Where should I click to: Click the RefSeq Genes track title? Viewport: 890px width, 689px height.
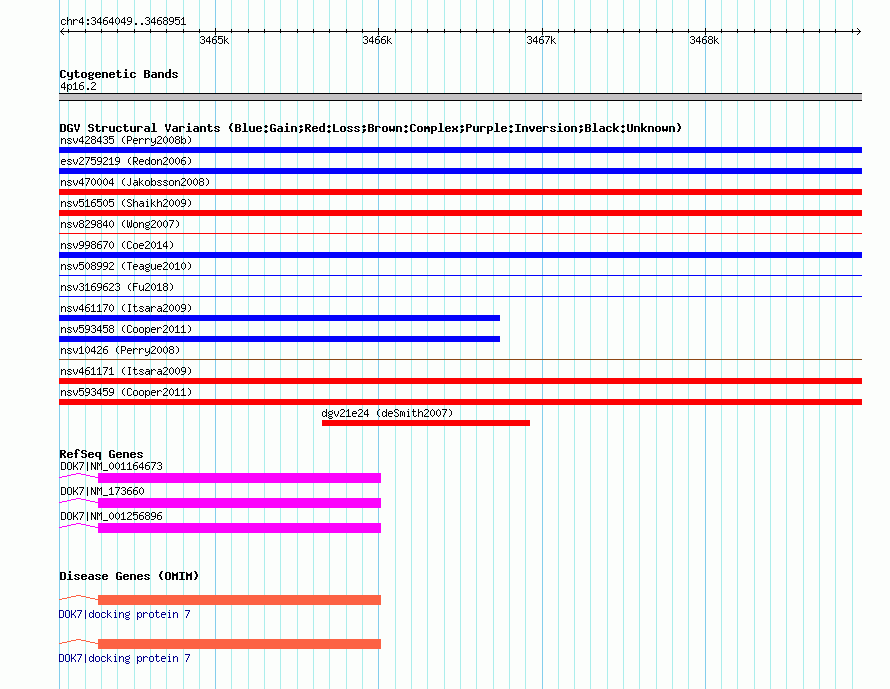coord(101,454)
